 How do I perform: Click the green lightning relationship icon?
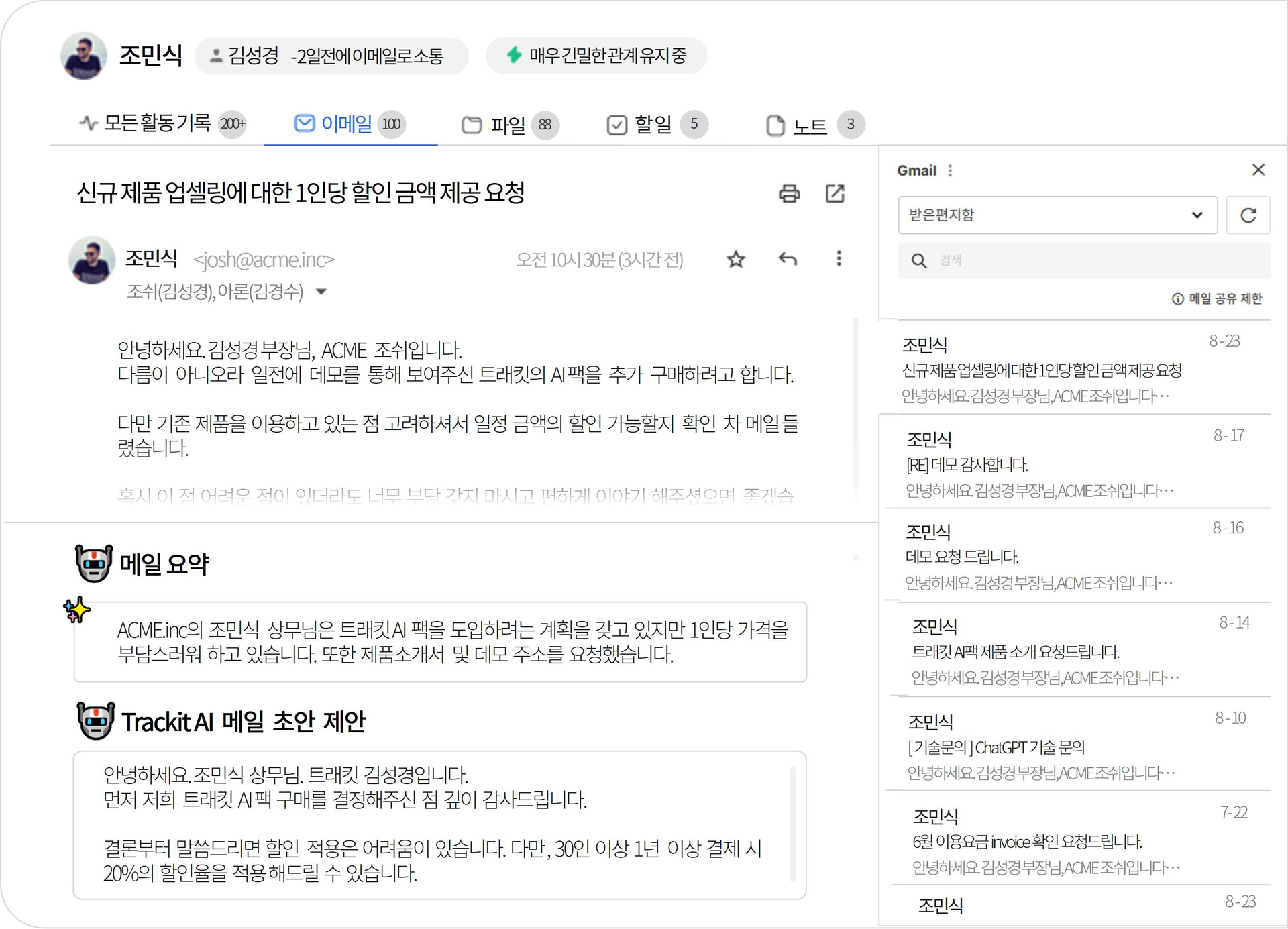click(514, 55)
